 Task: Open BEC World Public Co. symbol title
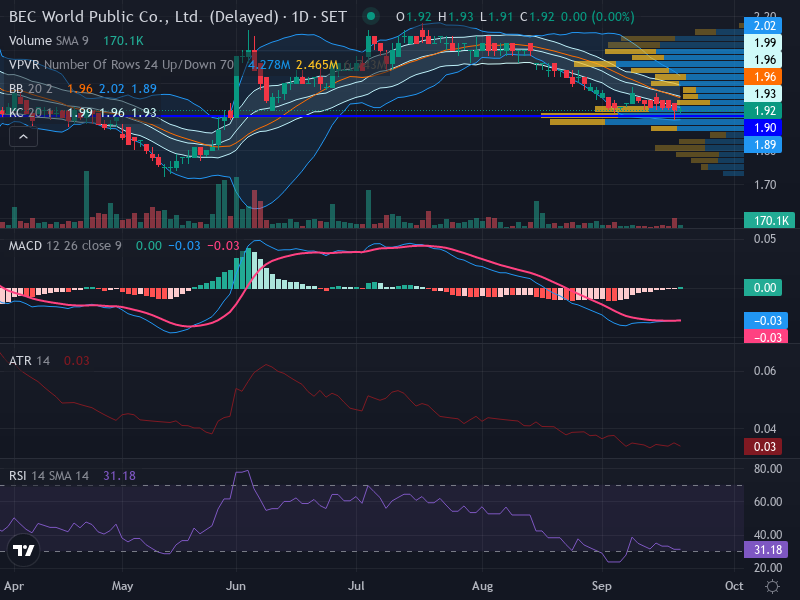(x=143, y=17)
